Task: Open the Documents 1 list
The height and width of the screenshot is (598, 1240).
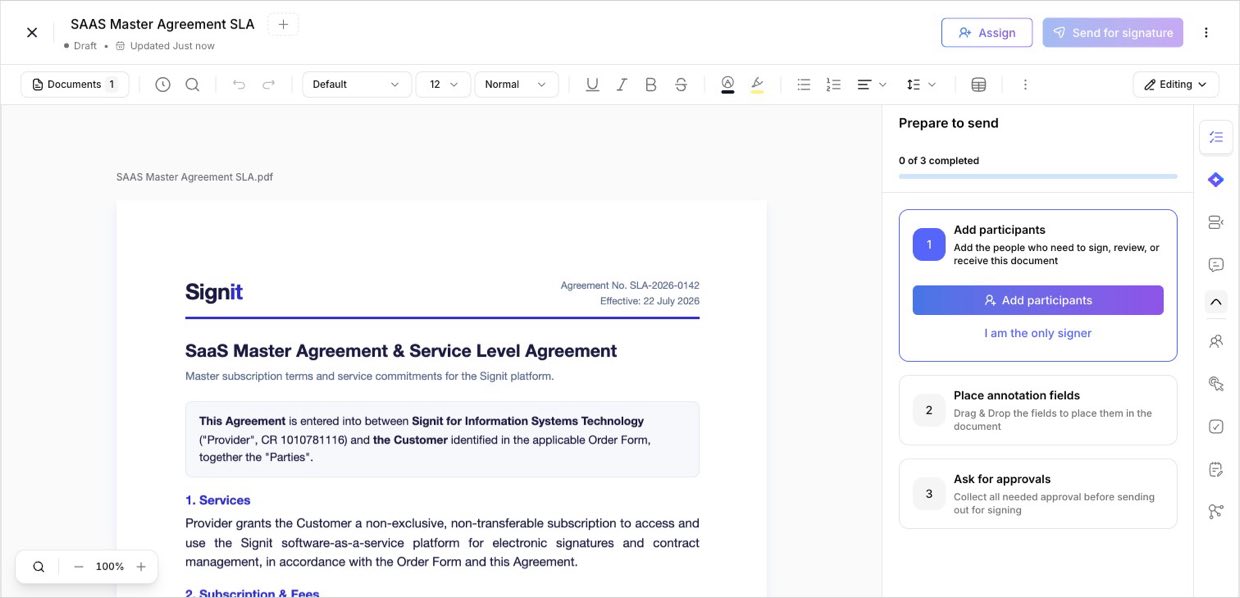Action: click(x=75, y=85)
